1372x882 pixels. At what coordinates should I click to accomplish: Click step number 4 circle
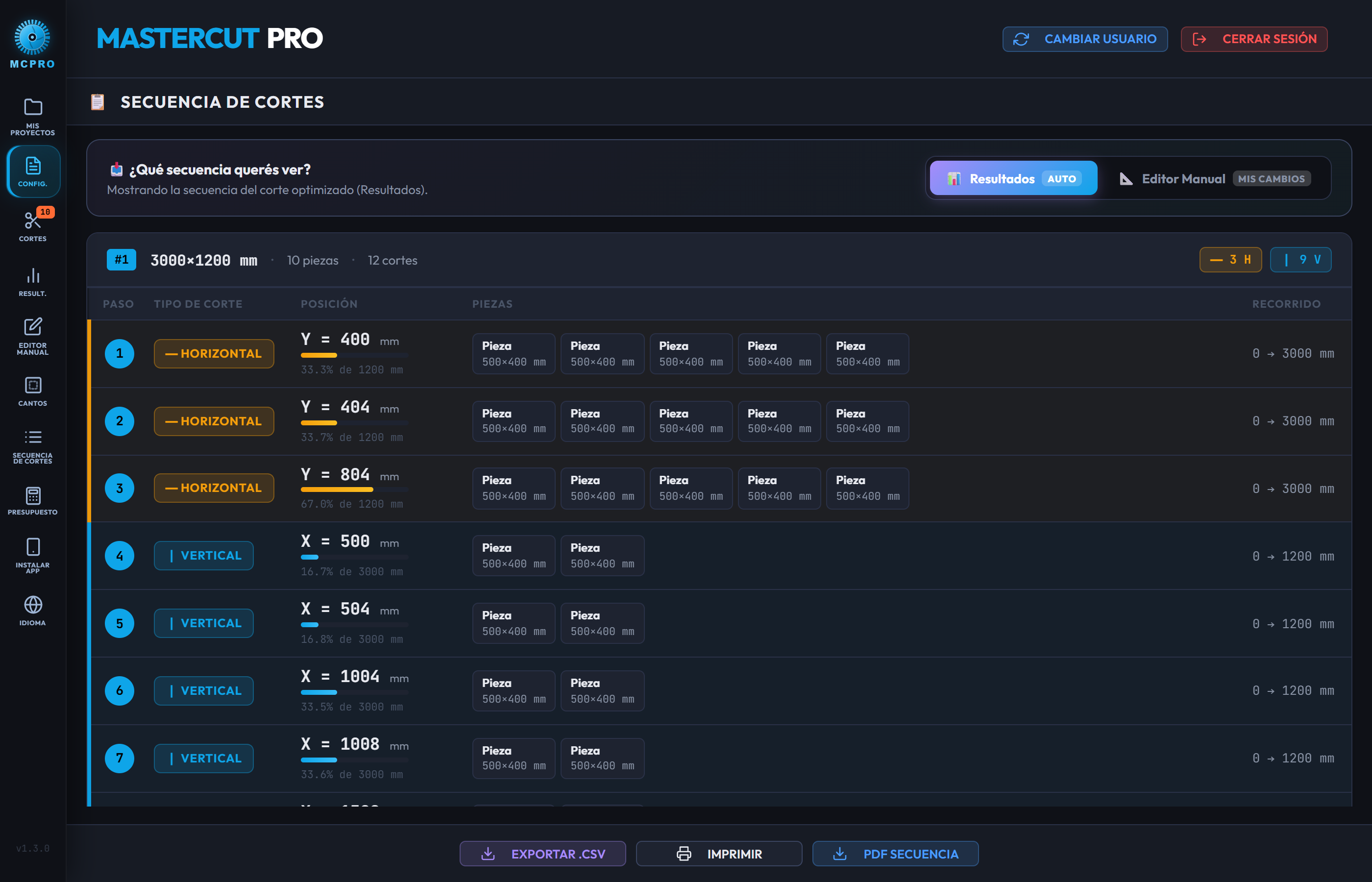[120, 556]
